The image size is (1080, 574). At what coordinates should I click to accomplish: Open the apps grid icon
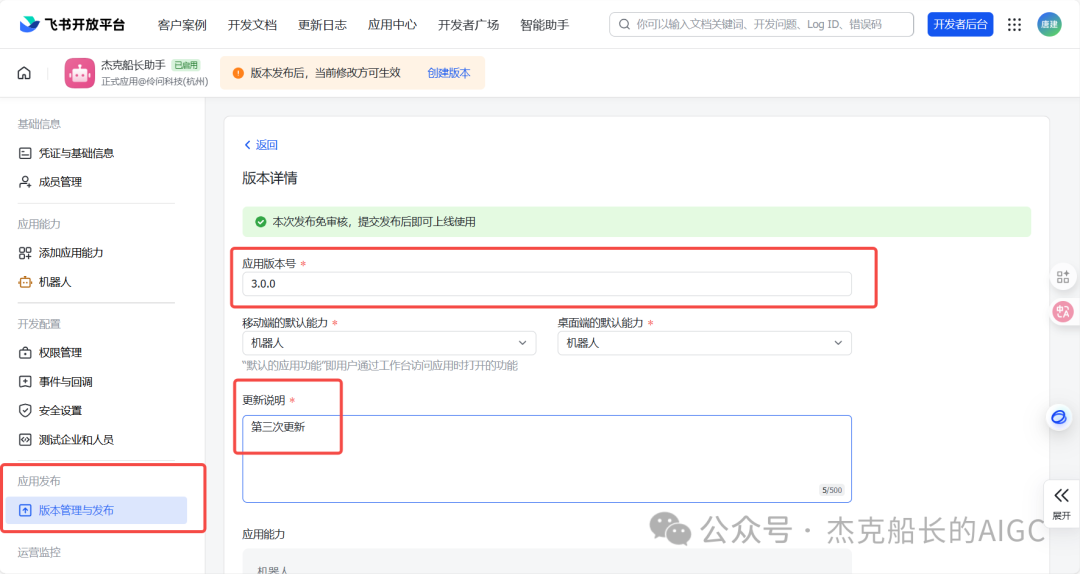[x=1014, y=25]
